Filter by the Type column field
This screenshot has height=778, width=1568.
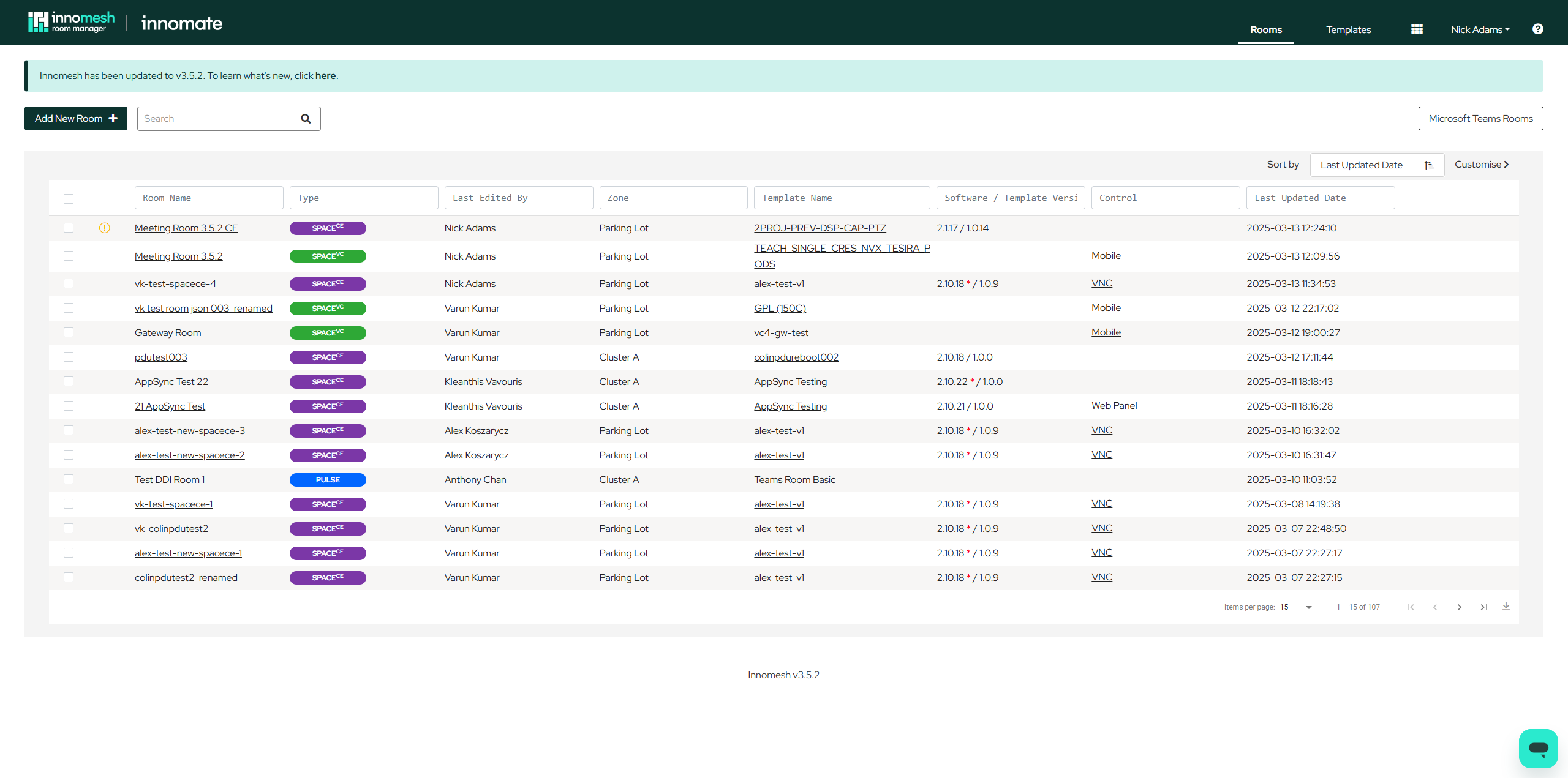click(x=364, y=198)
